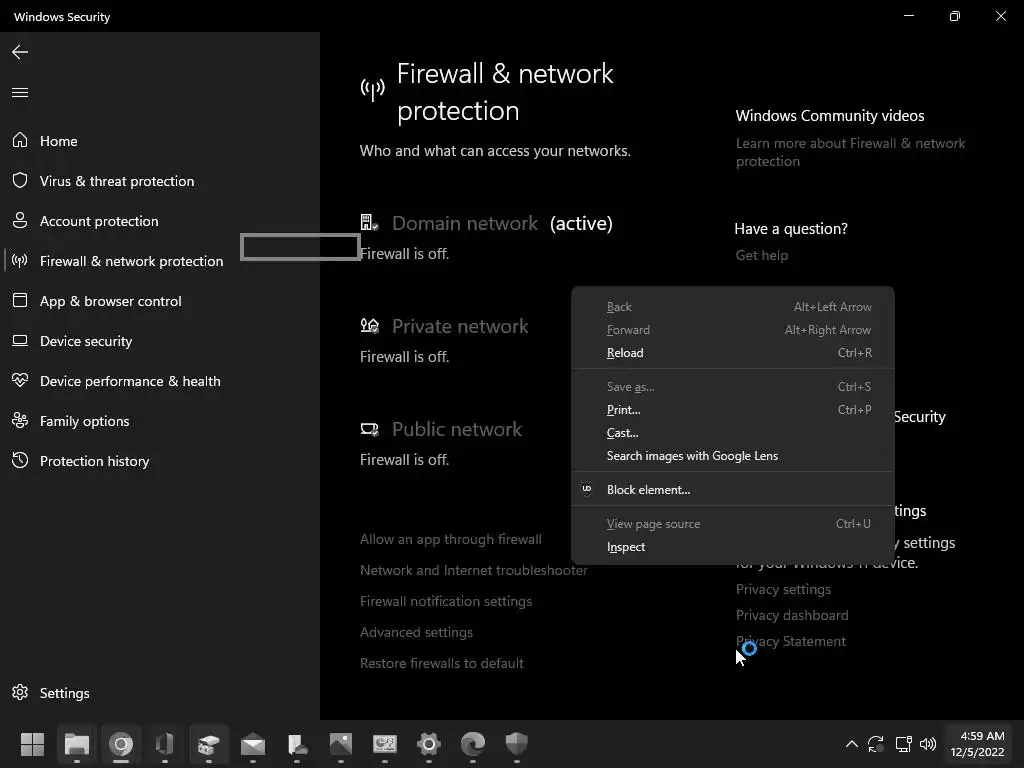The width and height of the screenshot is (1024, 768).
Task: Open the Mail app on taskbar
Action: pos(253,744)
